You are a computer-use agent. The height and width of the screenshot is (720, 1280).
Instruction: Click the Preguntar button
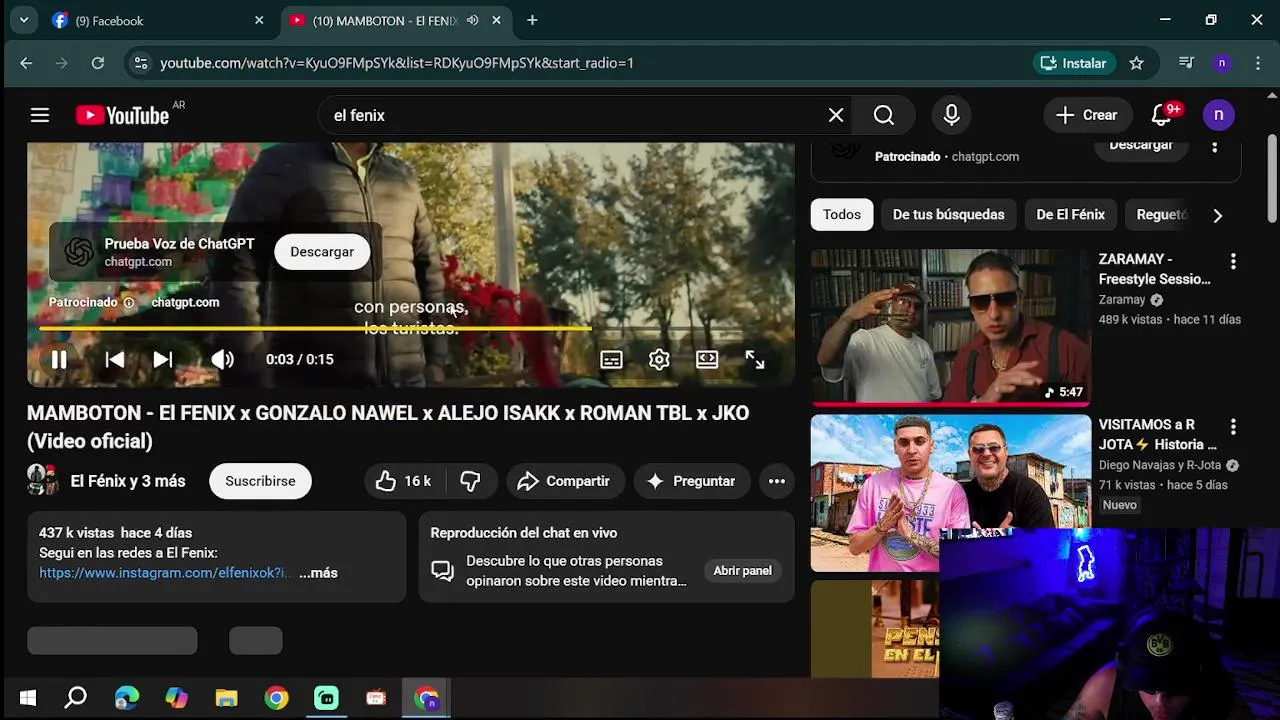pyautogui.click(x=691, y=481)
